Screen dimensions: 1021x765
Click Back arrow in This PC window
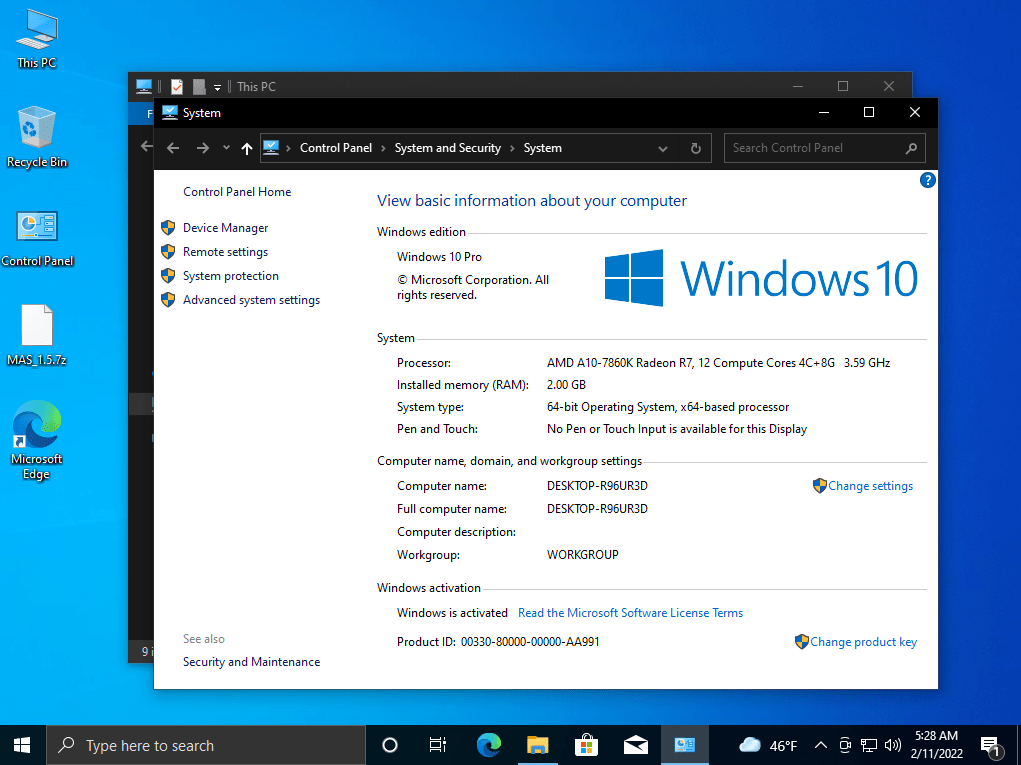[147, 146]
